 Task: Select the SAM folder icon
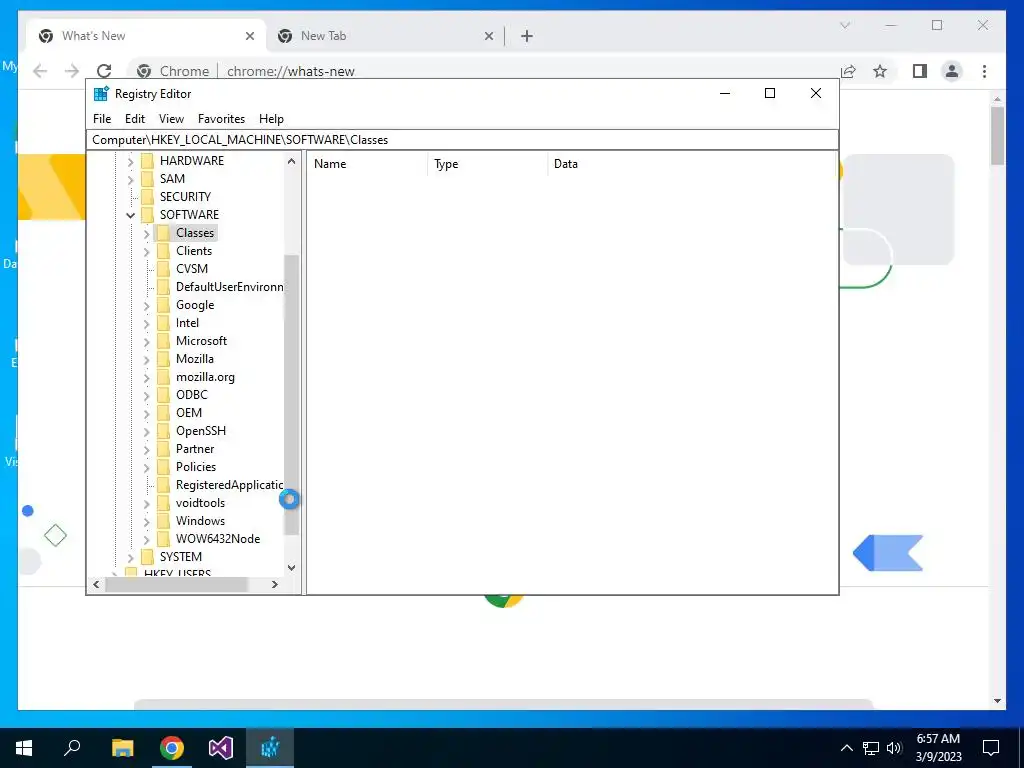[148, 179]
